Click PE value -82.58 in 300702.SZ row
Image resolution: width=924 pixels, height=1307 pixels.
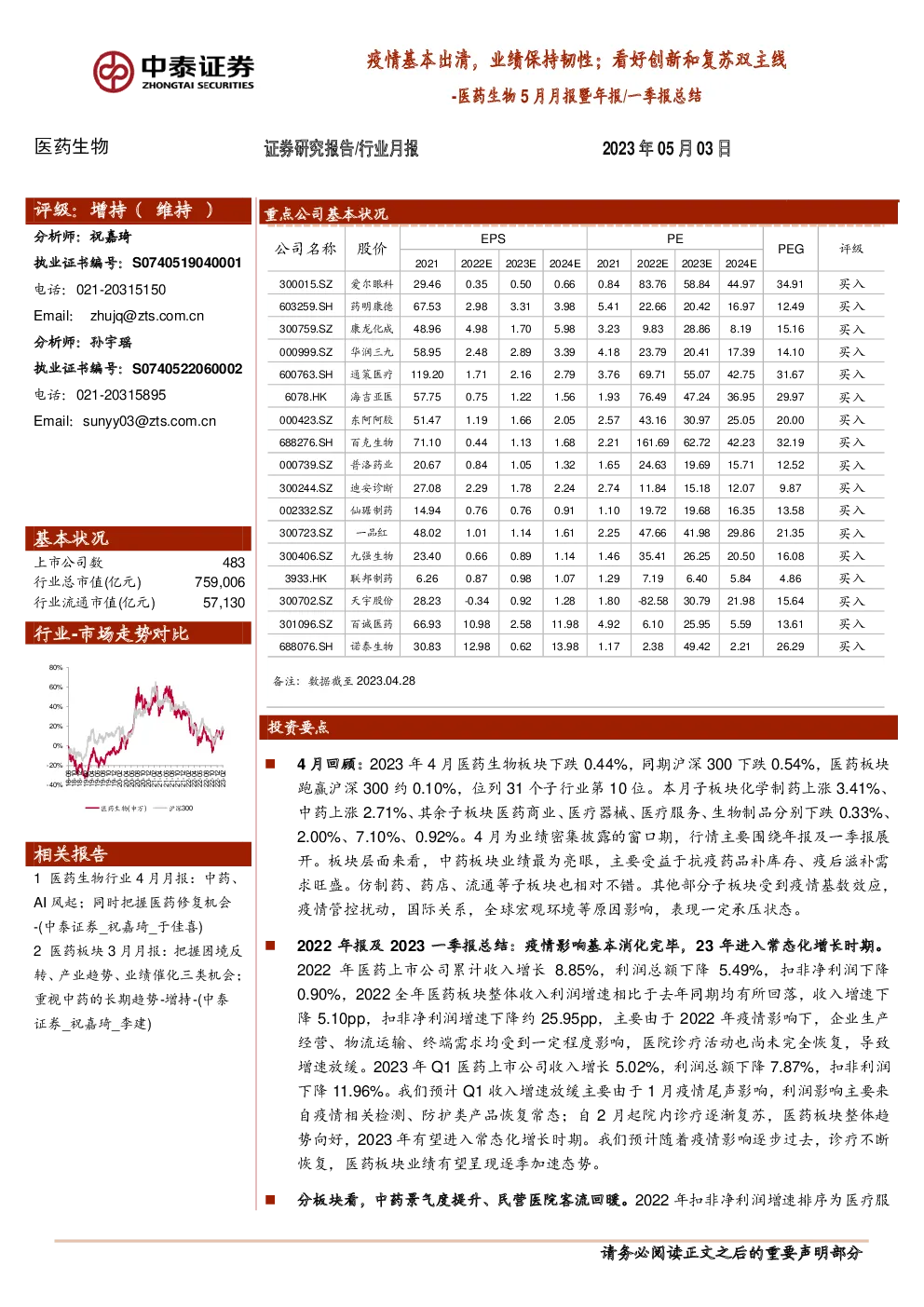point(653,601)
